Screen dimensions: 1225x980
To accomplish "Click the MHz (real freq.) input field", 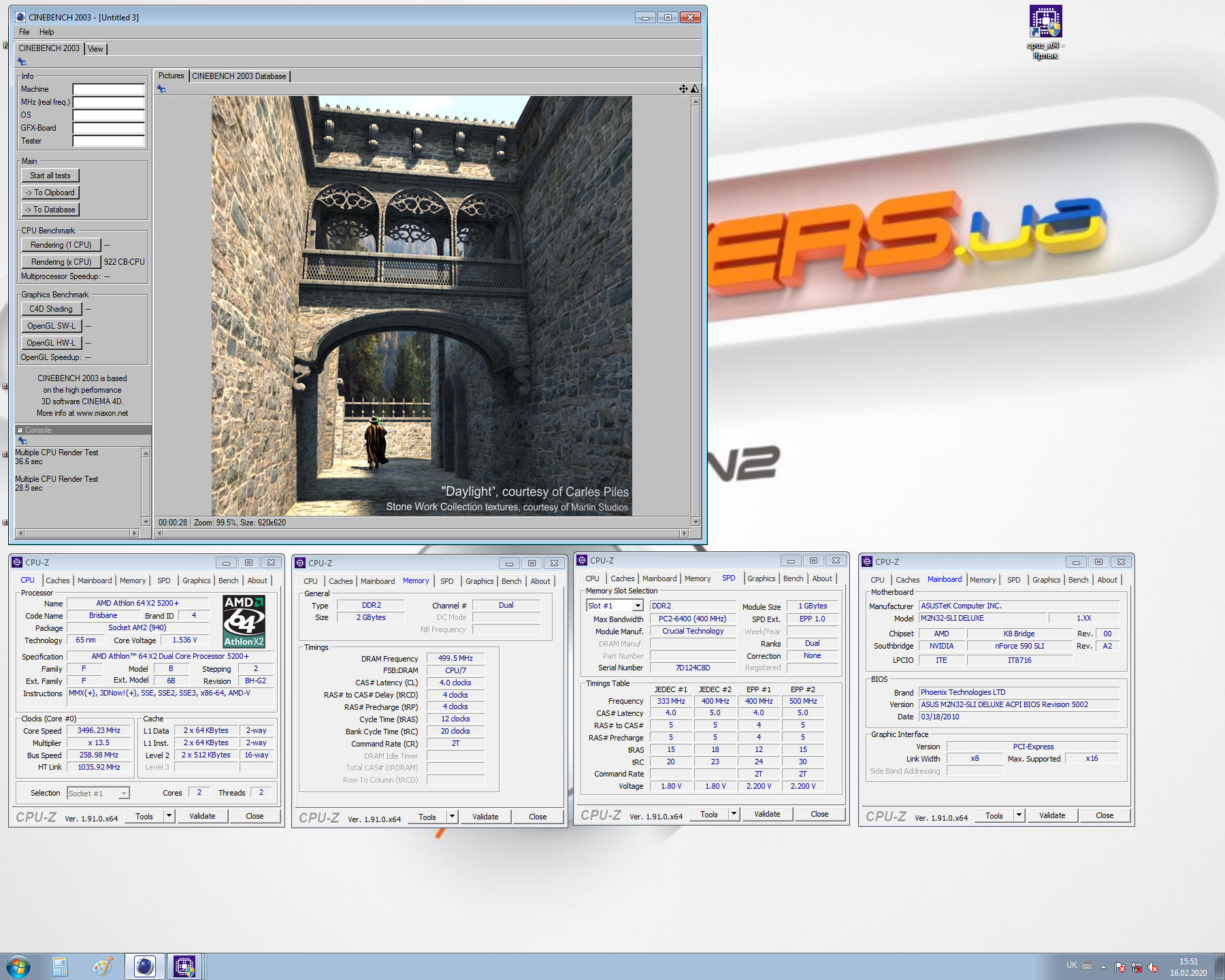I will pos(109,102).
